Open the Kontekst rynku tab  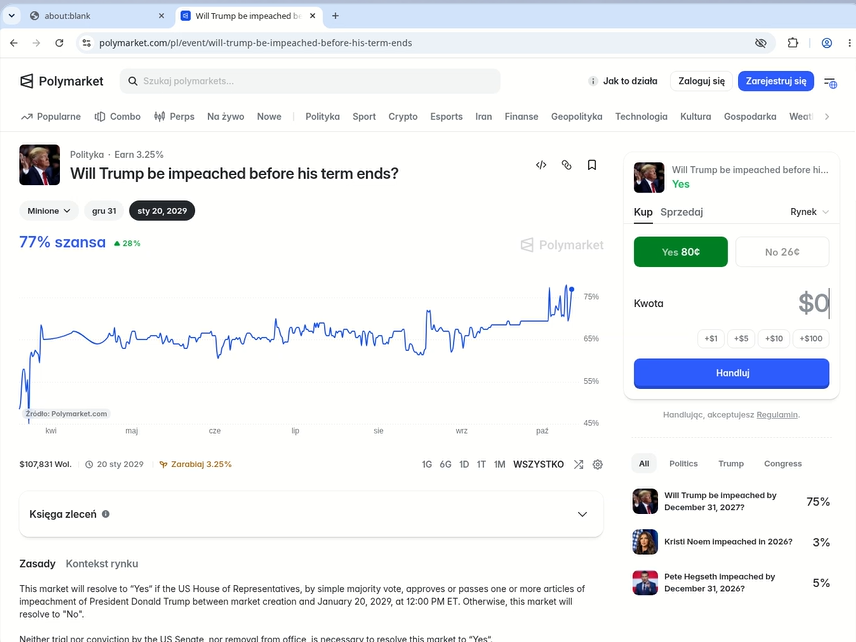coord(102,563)
